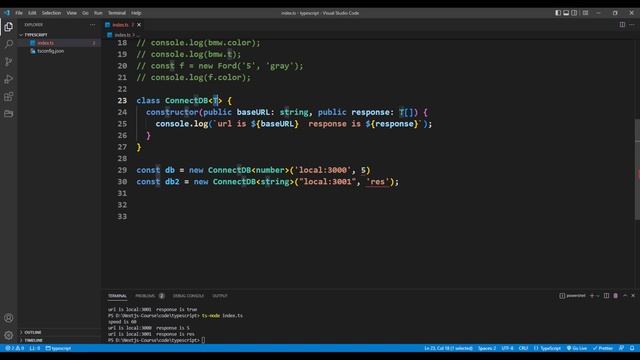Toggle bottom panel layout button
The width and height of the screenshot is (640, 360).
[x=566, y=13]
